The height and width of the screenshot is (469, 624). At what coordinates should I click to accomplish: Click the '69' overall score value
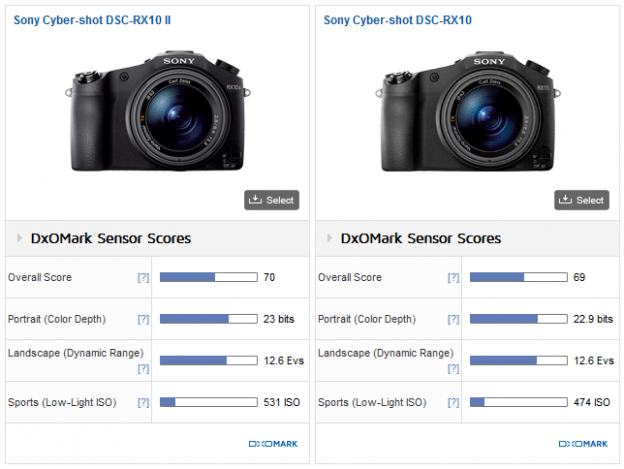click(x=579, y=277)
